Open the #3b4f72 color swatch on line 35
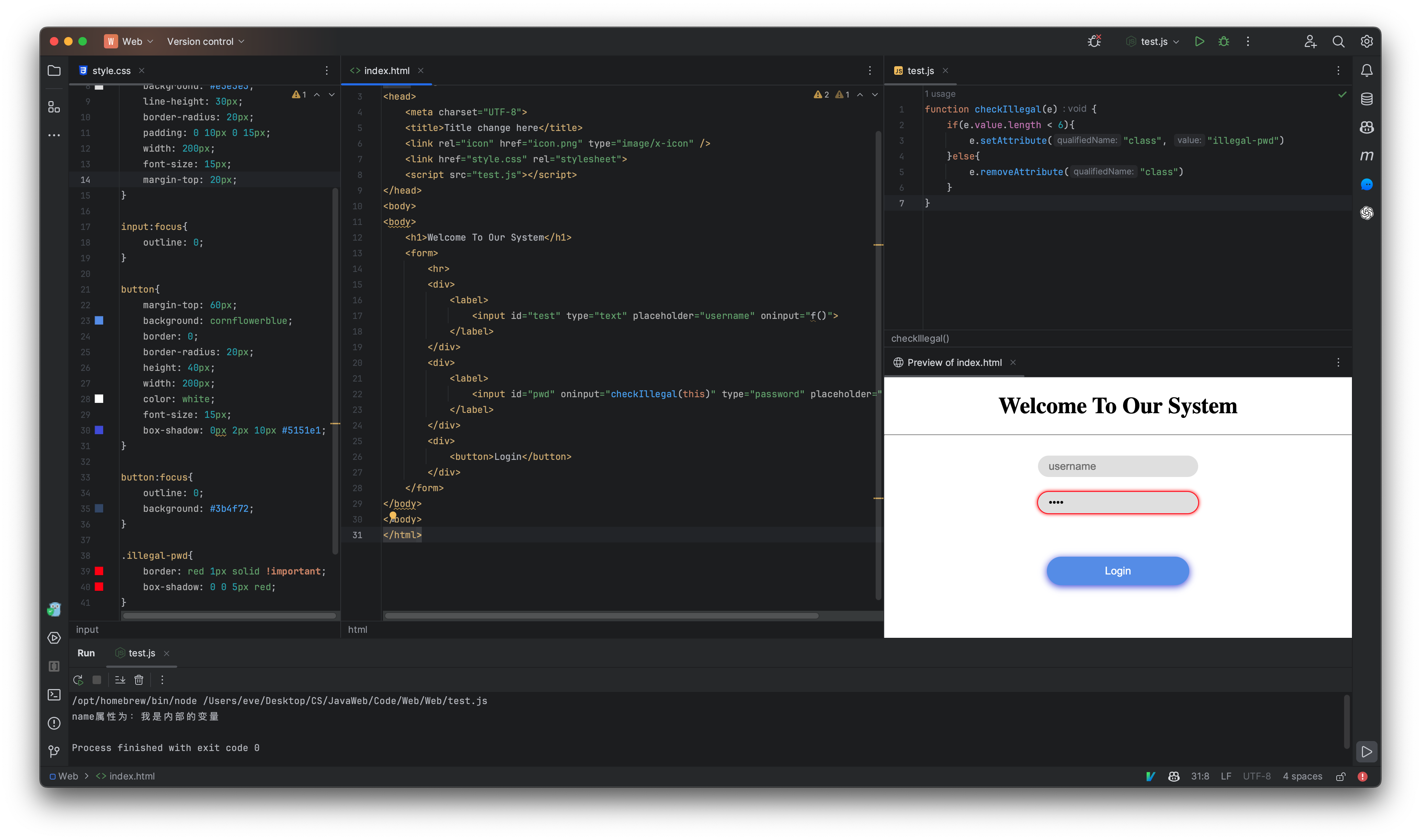 [99, 508]
